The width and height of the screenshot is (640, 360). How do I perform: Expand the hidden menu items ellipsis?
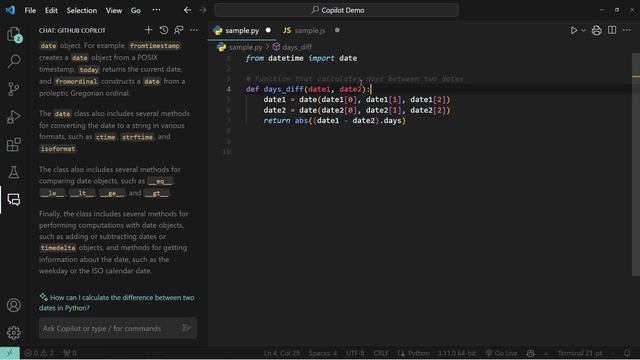[x=156, y=10]
